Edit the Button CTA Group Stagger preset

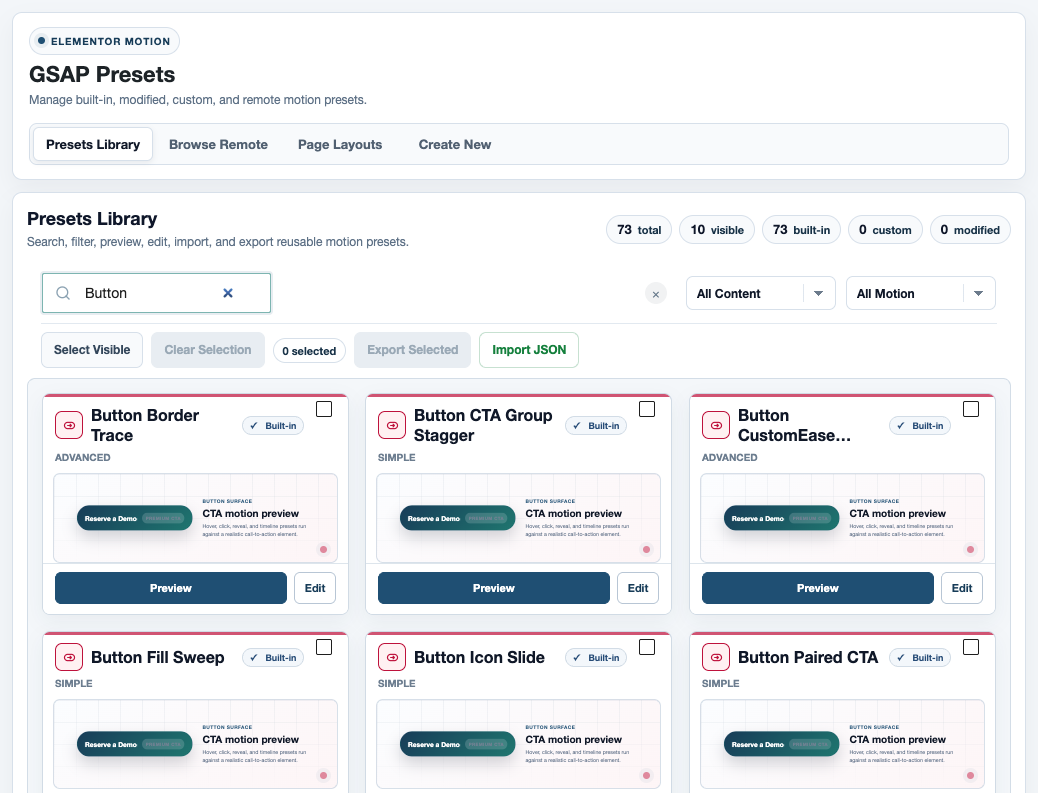638,588
